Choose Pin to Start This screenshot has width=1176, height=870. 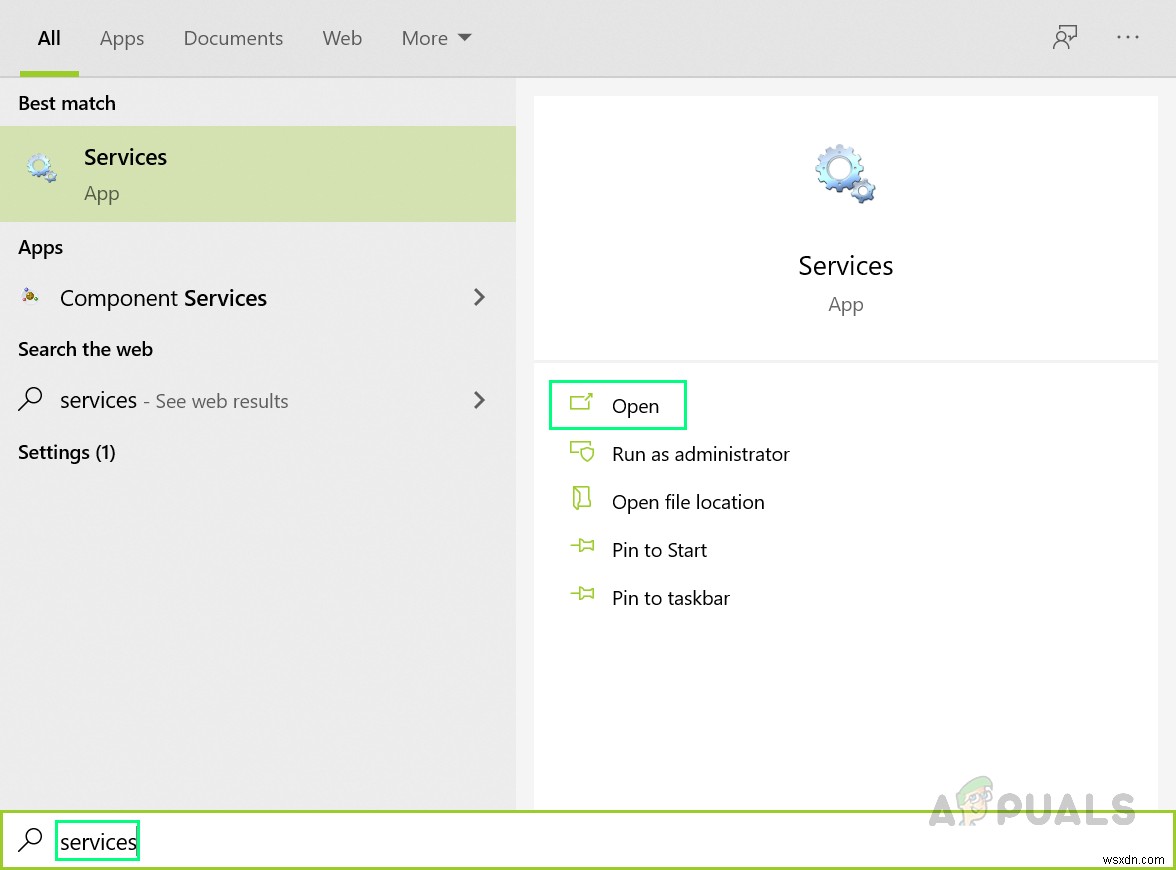(659, 550)
